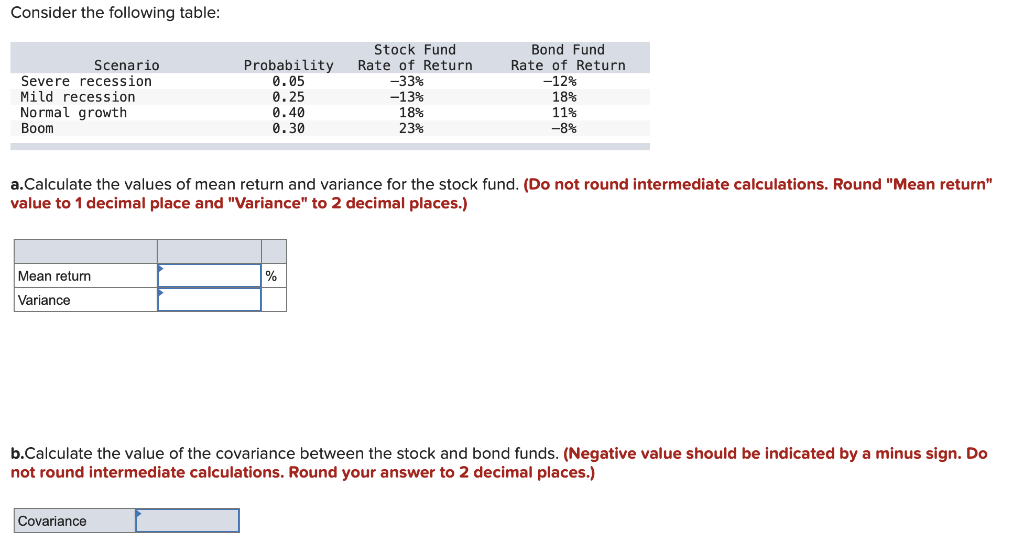Click the Probability column header
This screenshot has width=1024, height=554.
(x=288, y=65)
